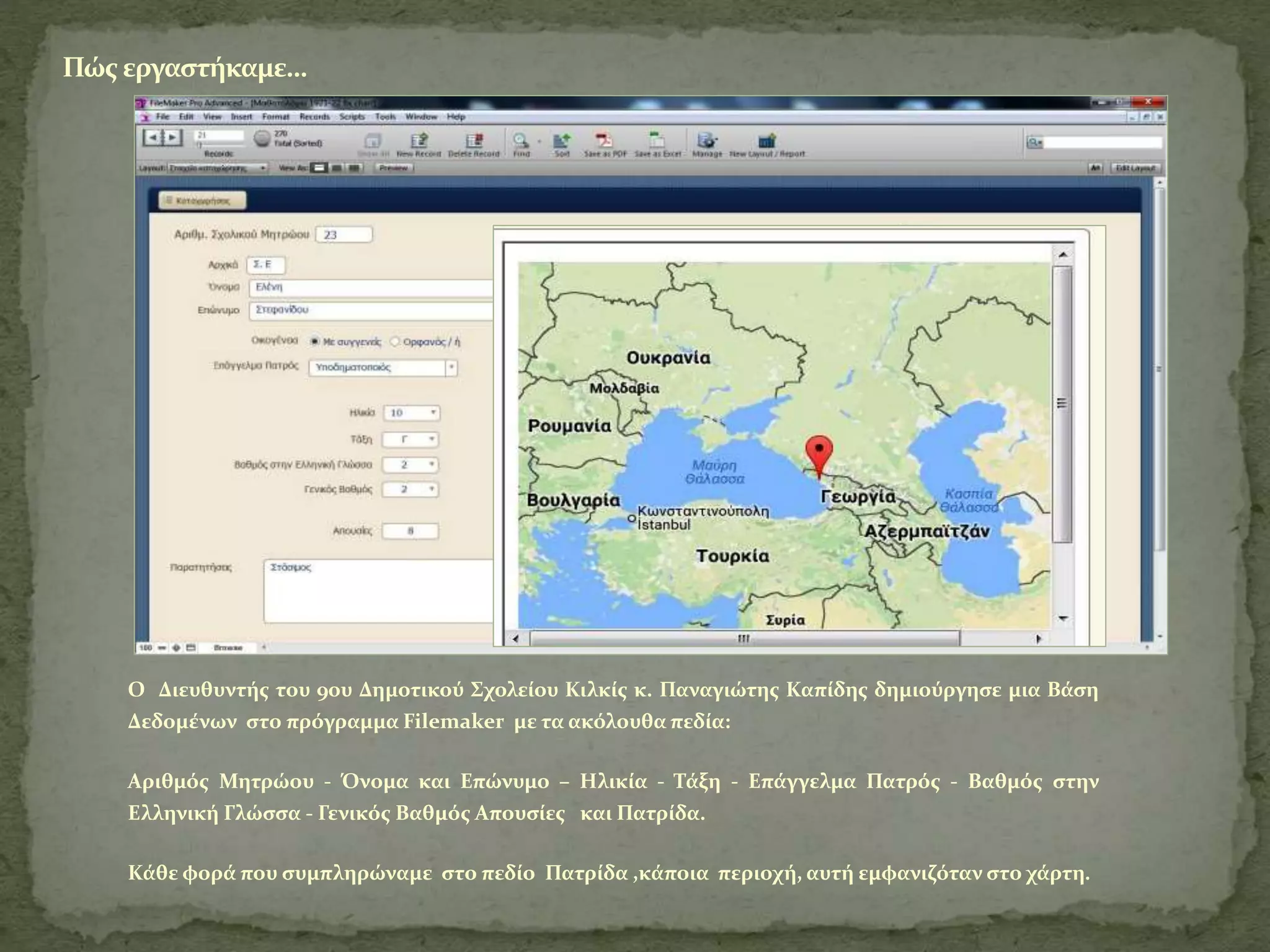The height and width of the screenshot is (952, 1270).
Task: Open the Ηλικία age dropdown
Action: pyautogui.click(x=433, y=413)
